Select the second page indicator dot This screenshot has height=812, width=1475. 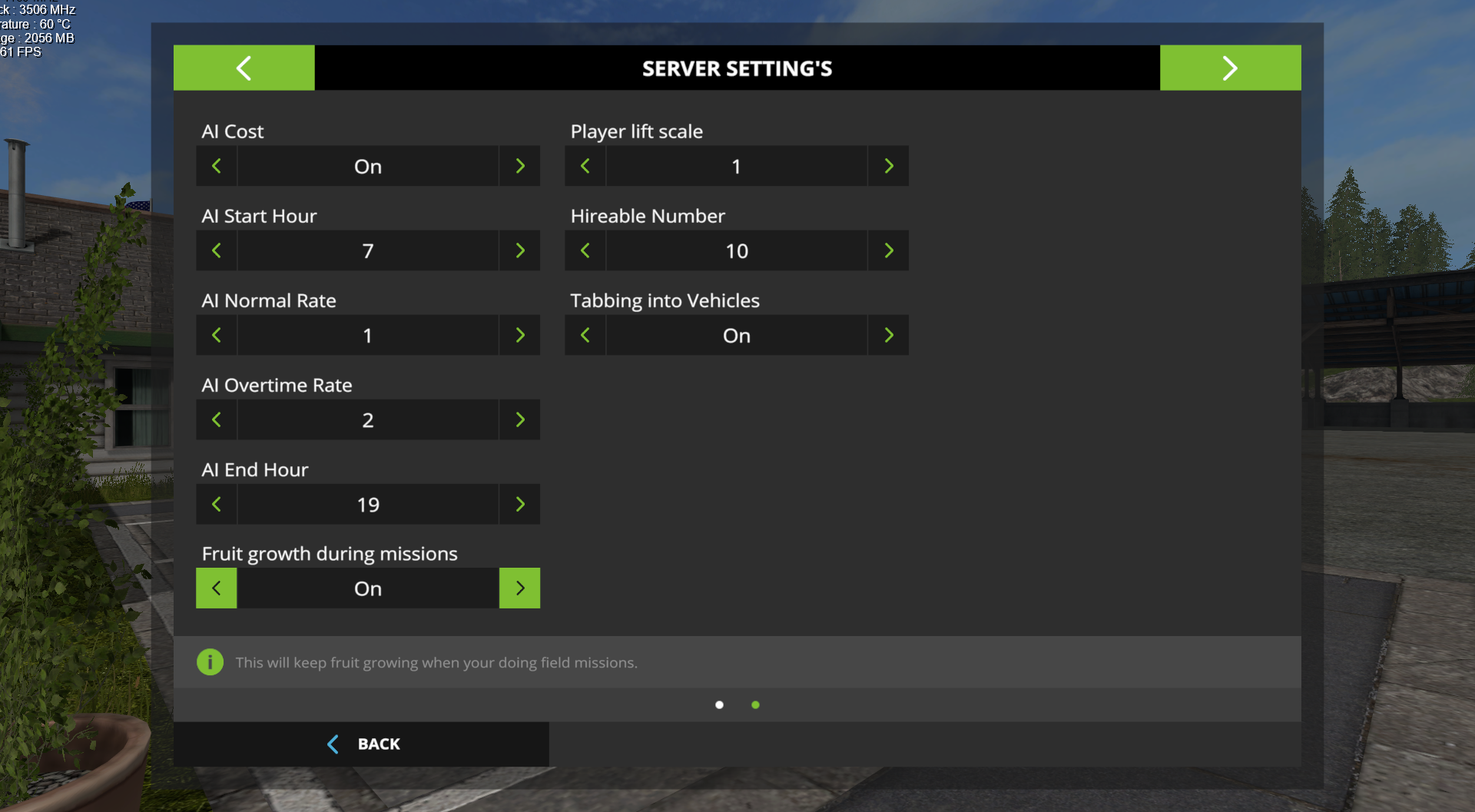(755, 704)
